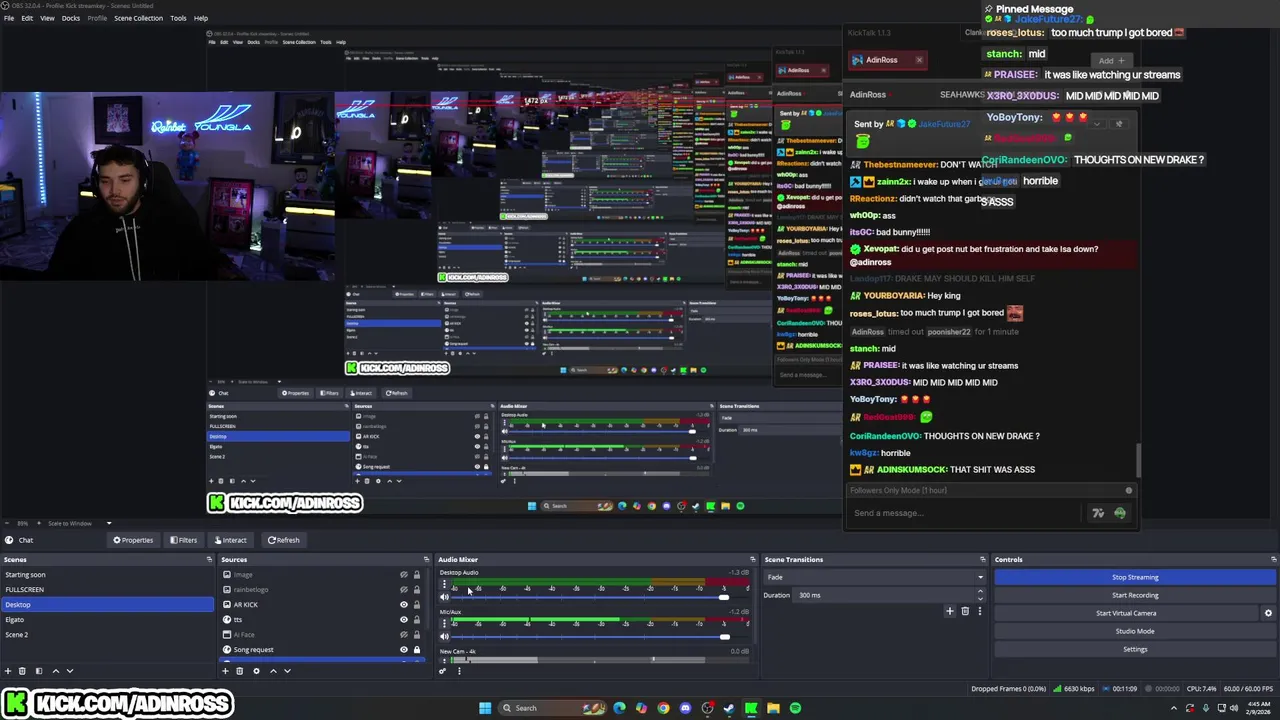
Task: Move selected source up
Action: [273, 671]
